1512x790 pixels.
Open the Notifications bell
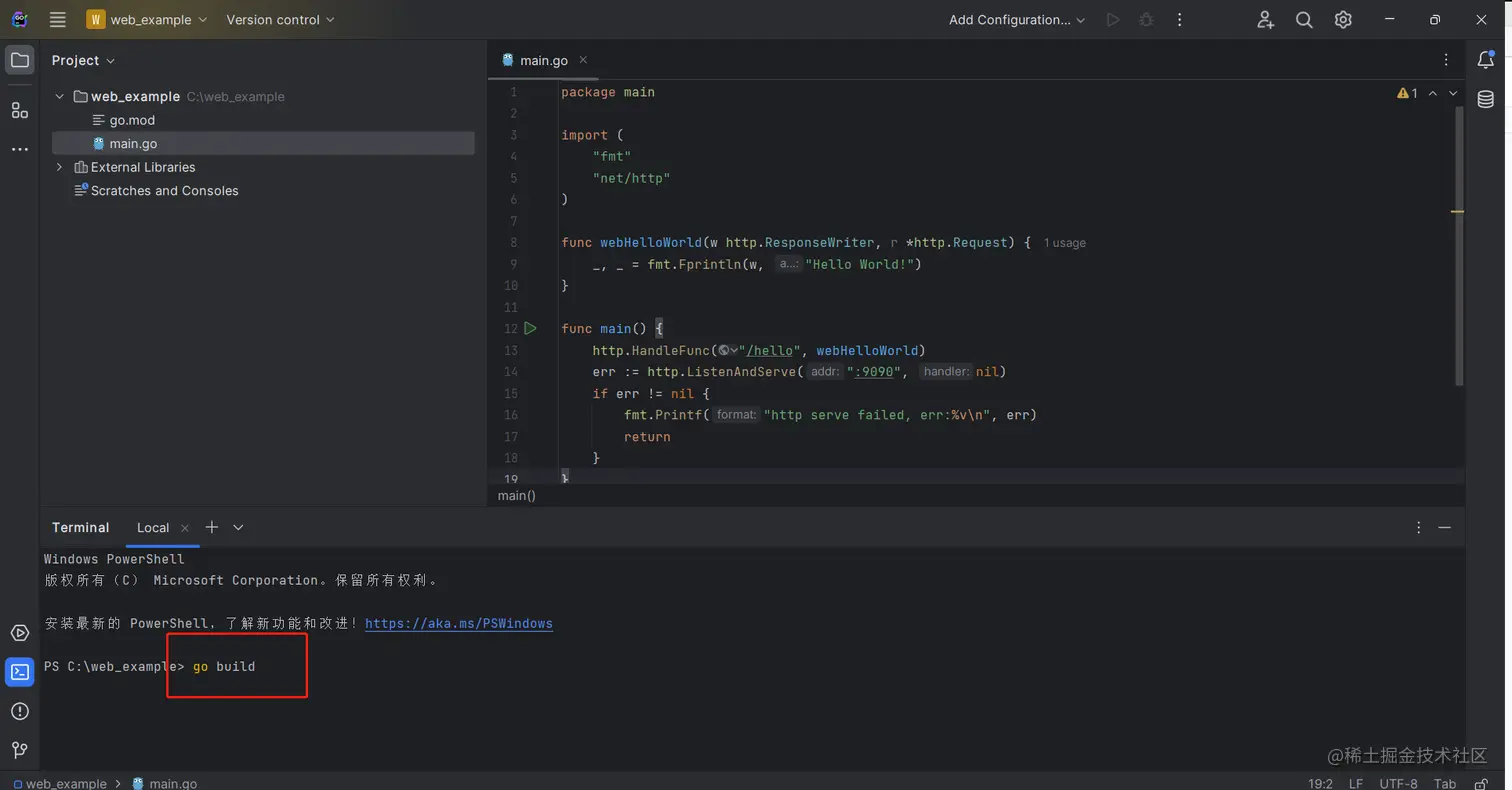(1486, 60)
